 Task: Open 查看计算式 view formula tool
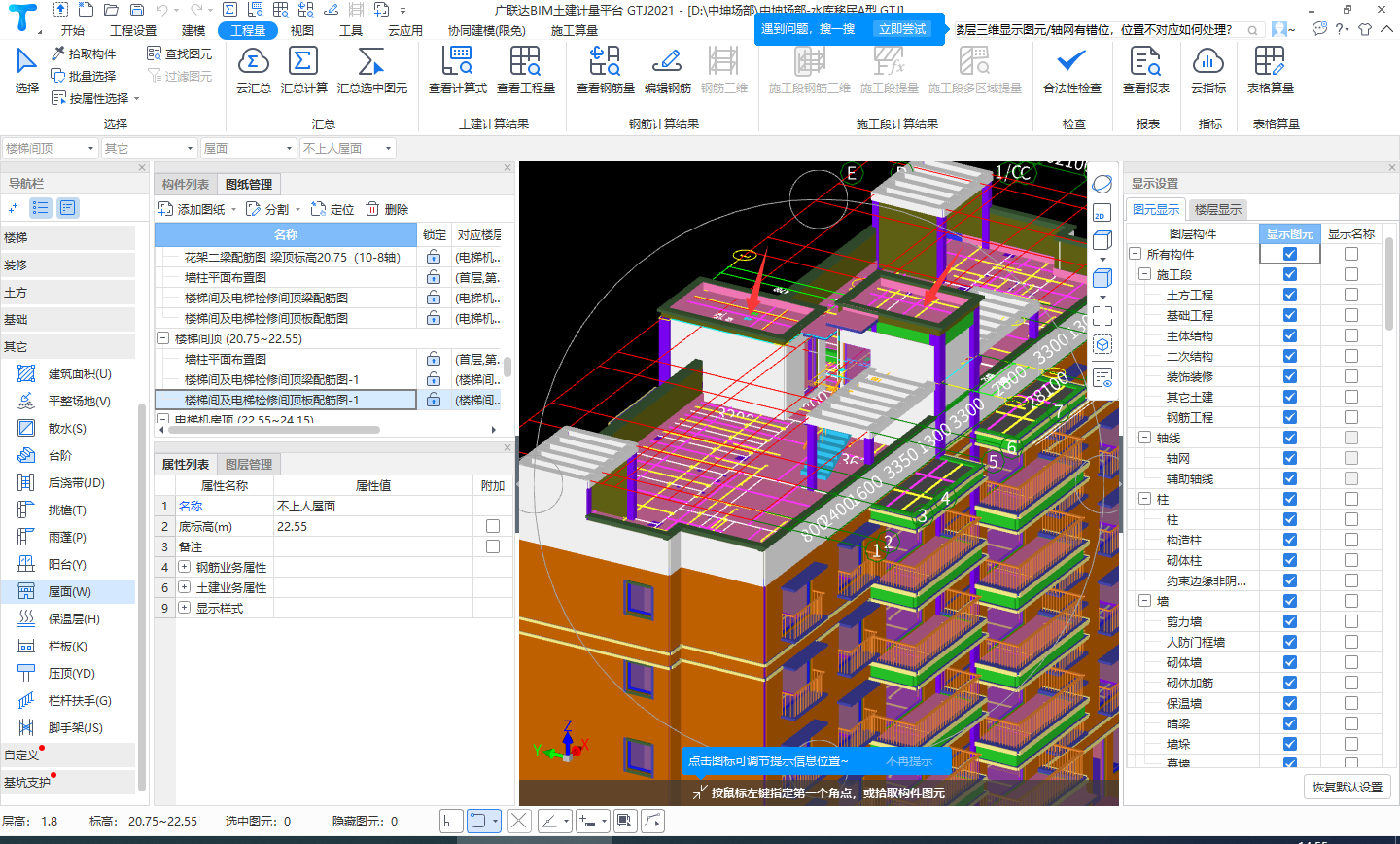click(457, 70)
